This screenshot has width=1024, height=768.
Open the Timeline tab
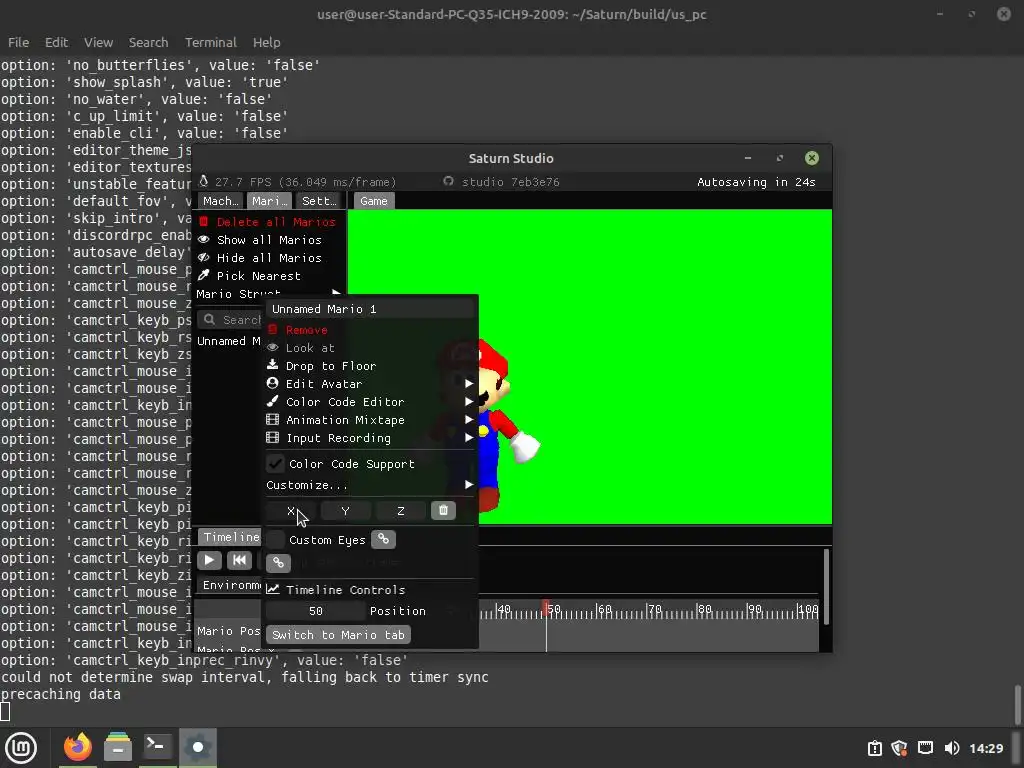[230, 537]
